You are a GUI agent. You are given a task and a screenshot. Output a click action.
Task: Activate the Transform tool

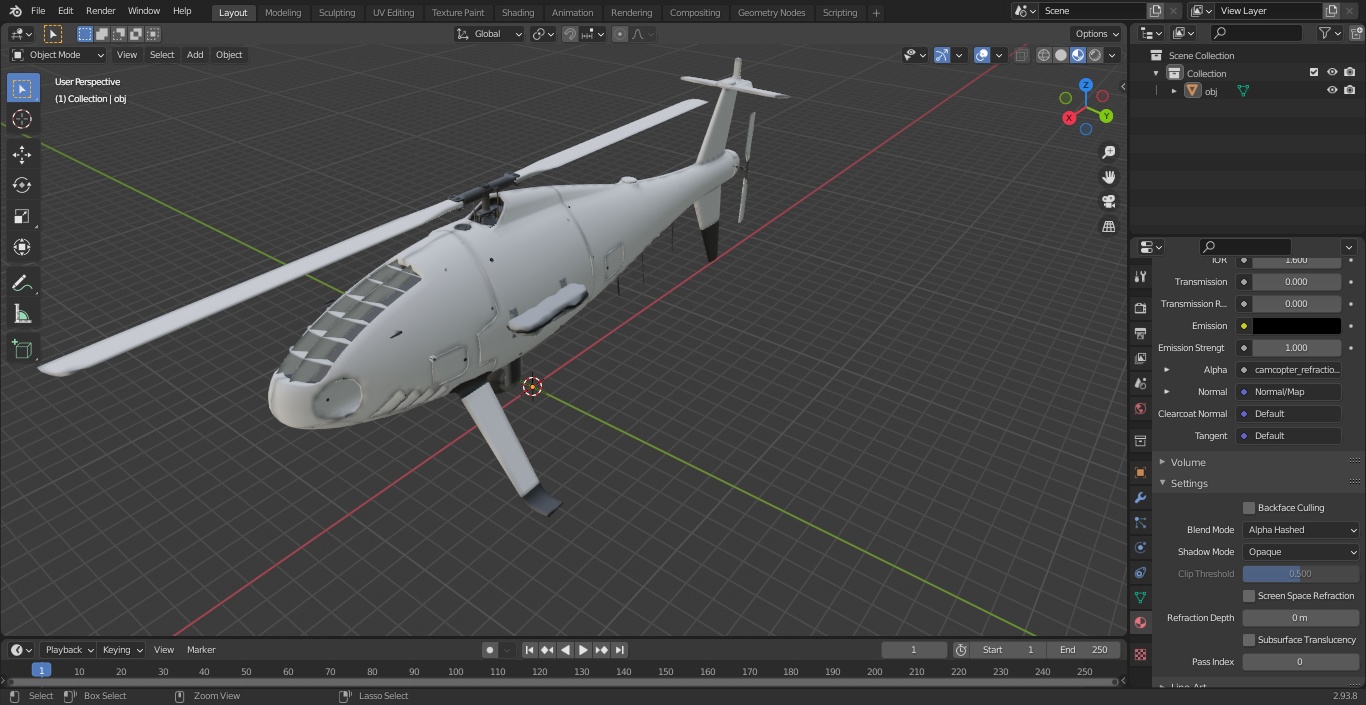pyautogui.click(x=22, y=247)
